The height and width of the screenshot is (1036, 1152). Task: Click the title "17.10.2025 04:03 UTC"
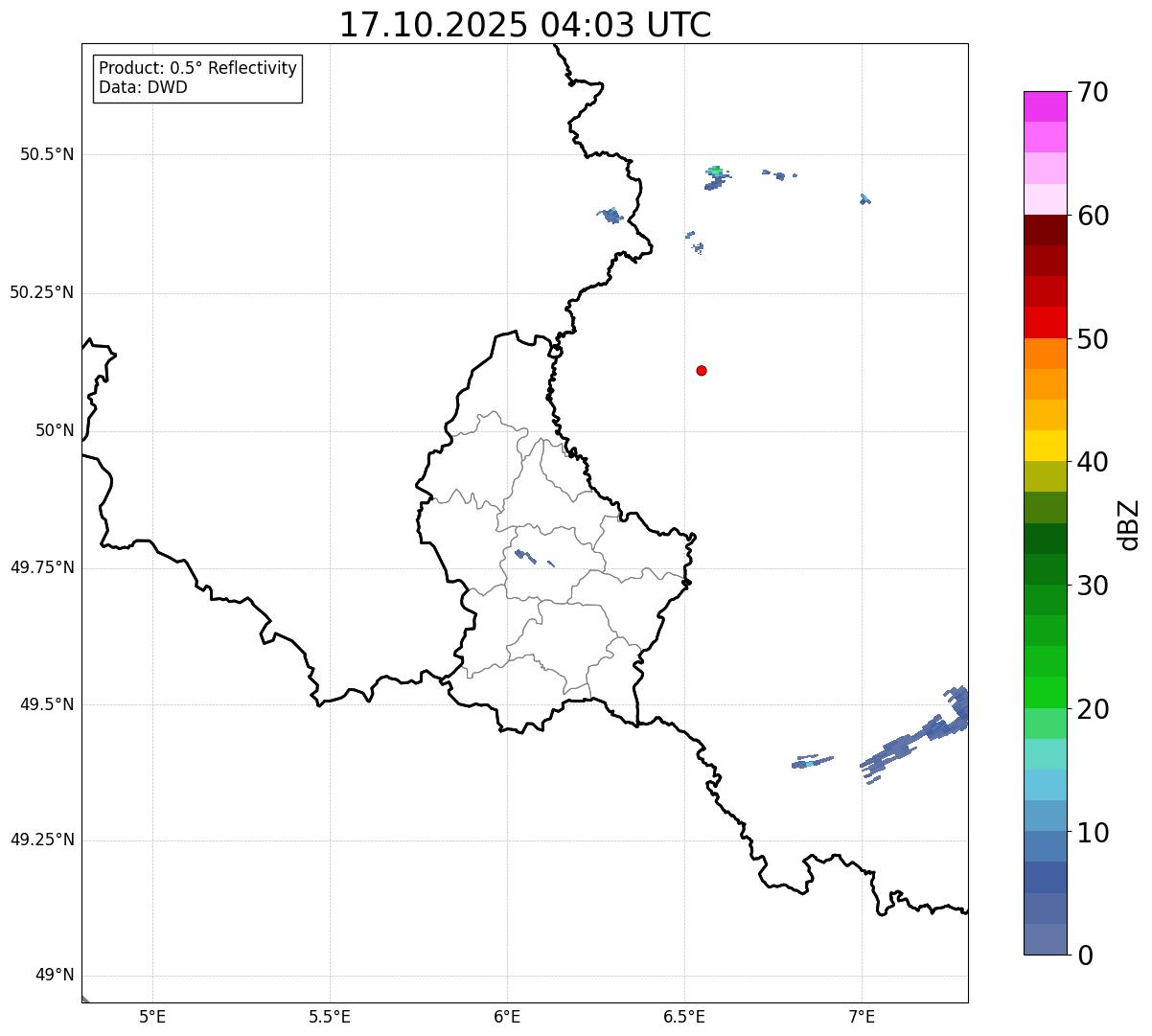click(525, 25)
